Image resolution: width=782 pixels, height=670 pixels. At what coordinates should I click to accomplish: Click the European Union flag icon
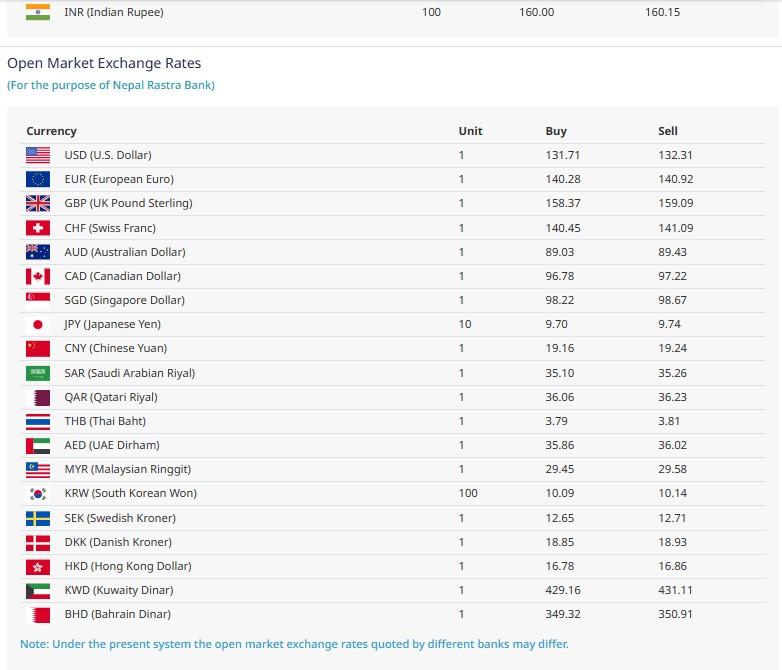click(38, 179)
